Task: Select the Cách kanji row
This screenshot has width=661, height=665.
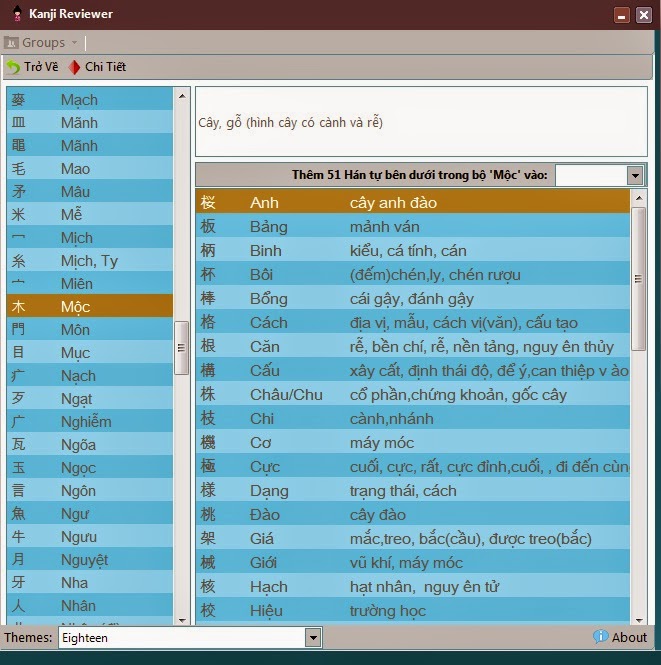Action: (413, 323)
